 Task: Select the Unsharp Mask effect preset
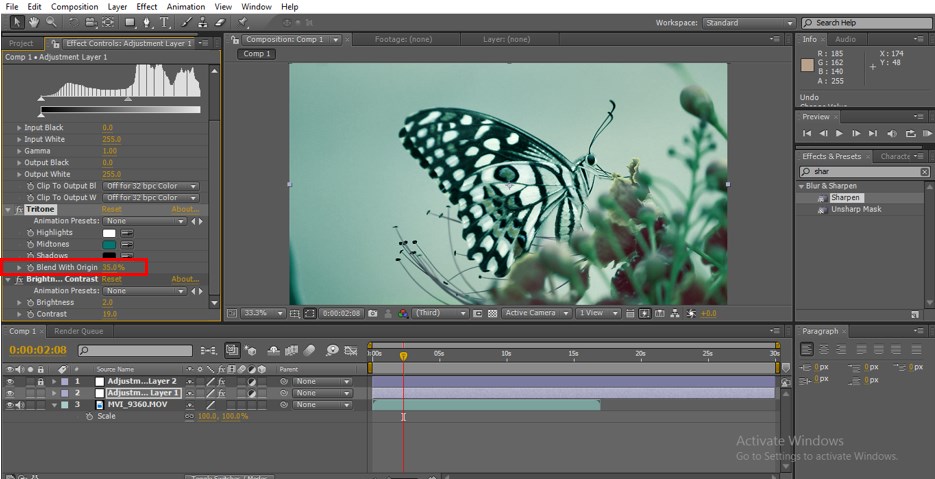(x=856, y=209)
